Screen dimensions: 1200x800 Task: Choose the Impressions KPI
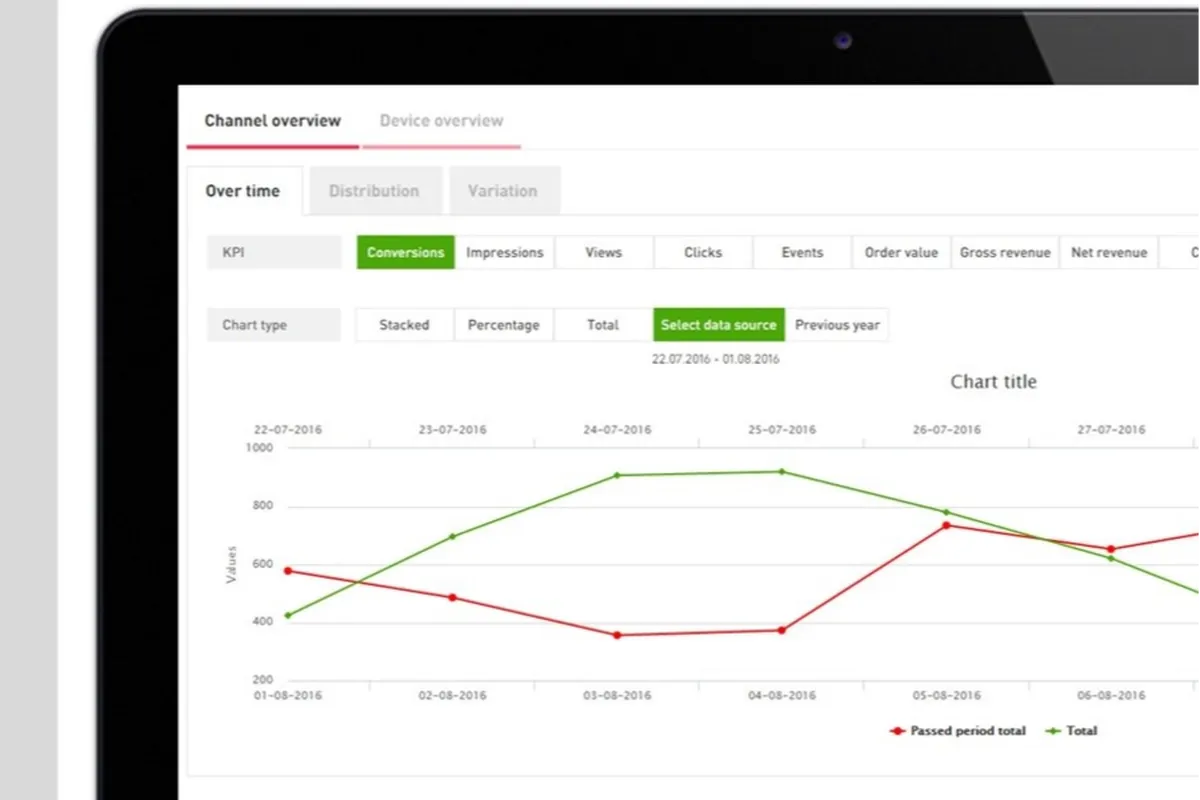pos(505,253)
